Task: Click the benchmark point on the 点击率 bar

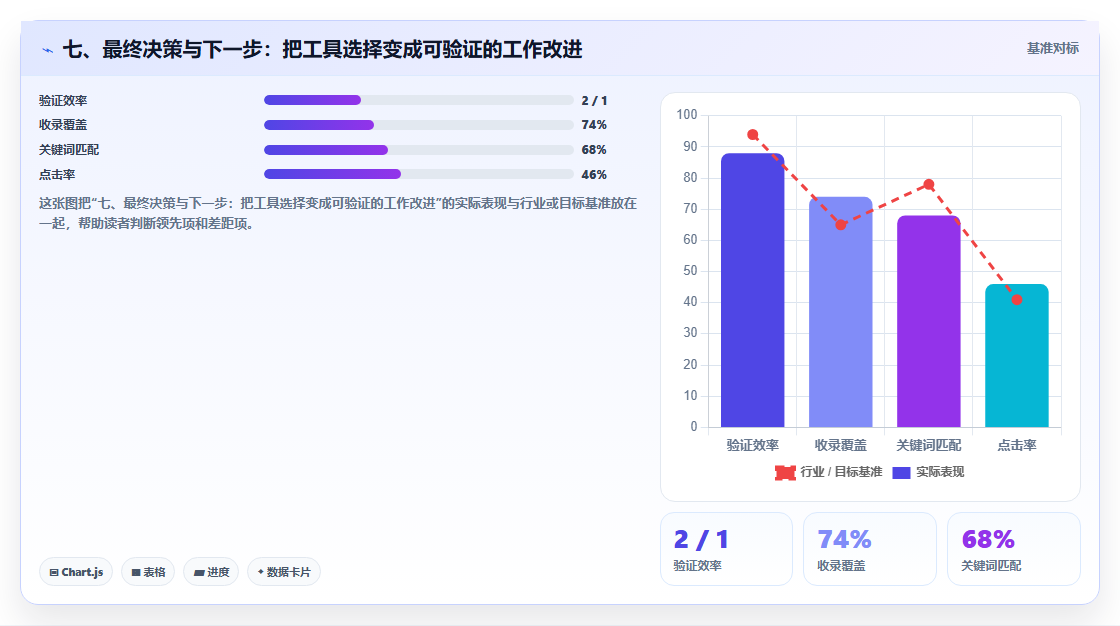Action: click(x=1016, y=299)
